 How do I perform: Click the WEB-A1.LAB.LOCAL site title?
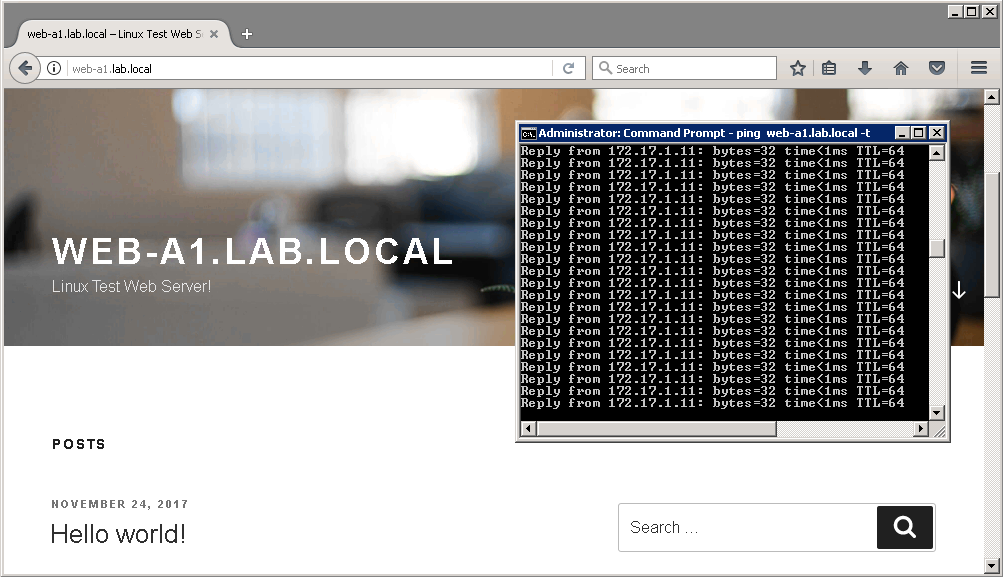click(253, 252)
